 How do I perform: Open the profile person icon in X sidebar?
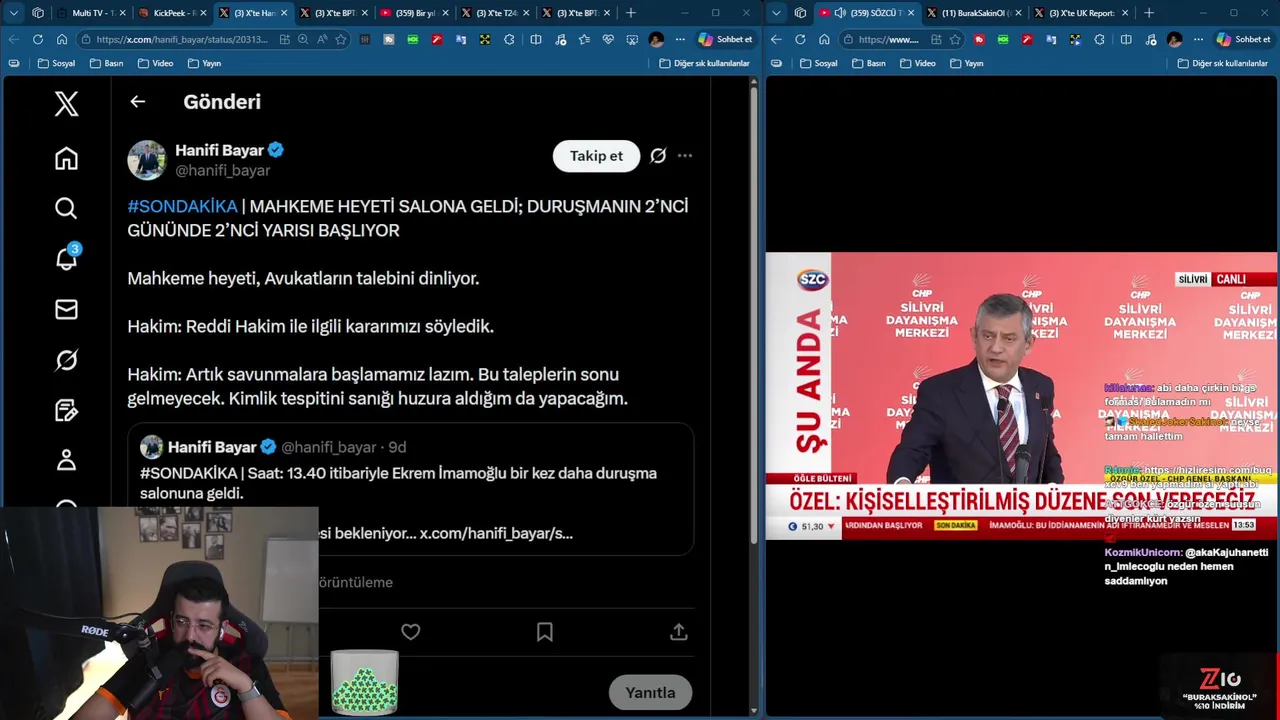66,460
